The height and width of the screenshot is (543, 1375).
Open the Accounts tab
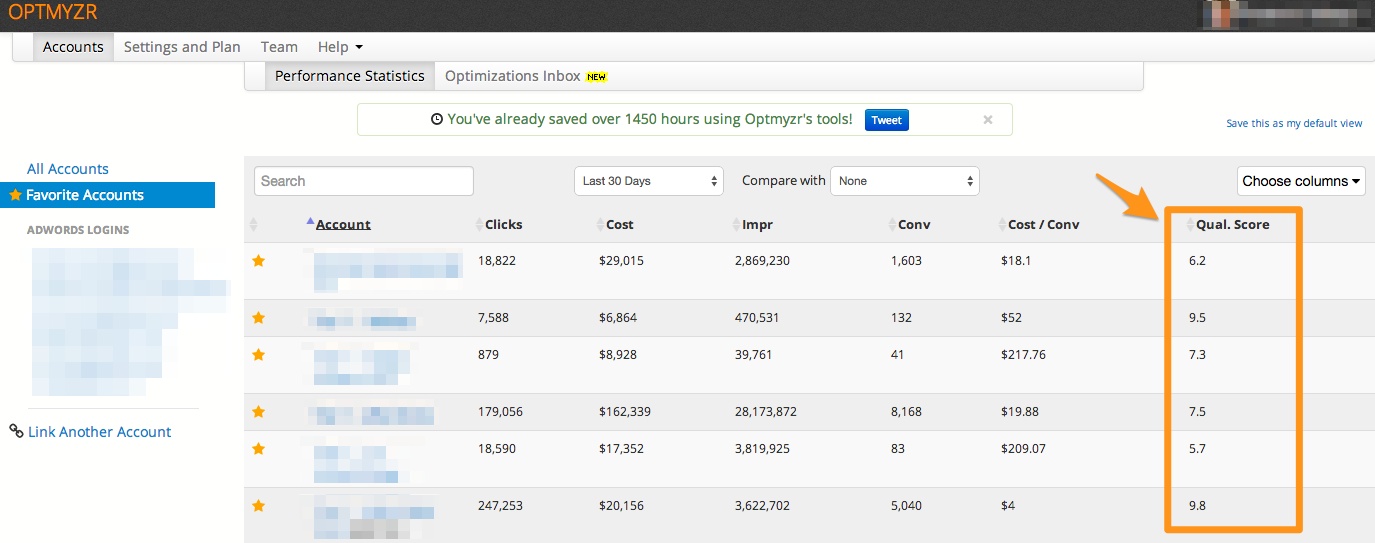(x=73, y=47)
